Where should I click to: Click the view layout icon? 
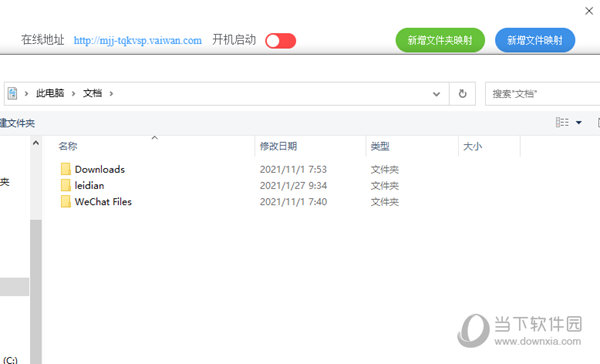562,122
